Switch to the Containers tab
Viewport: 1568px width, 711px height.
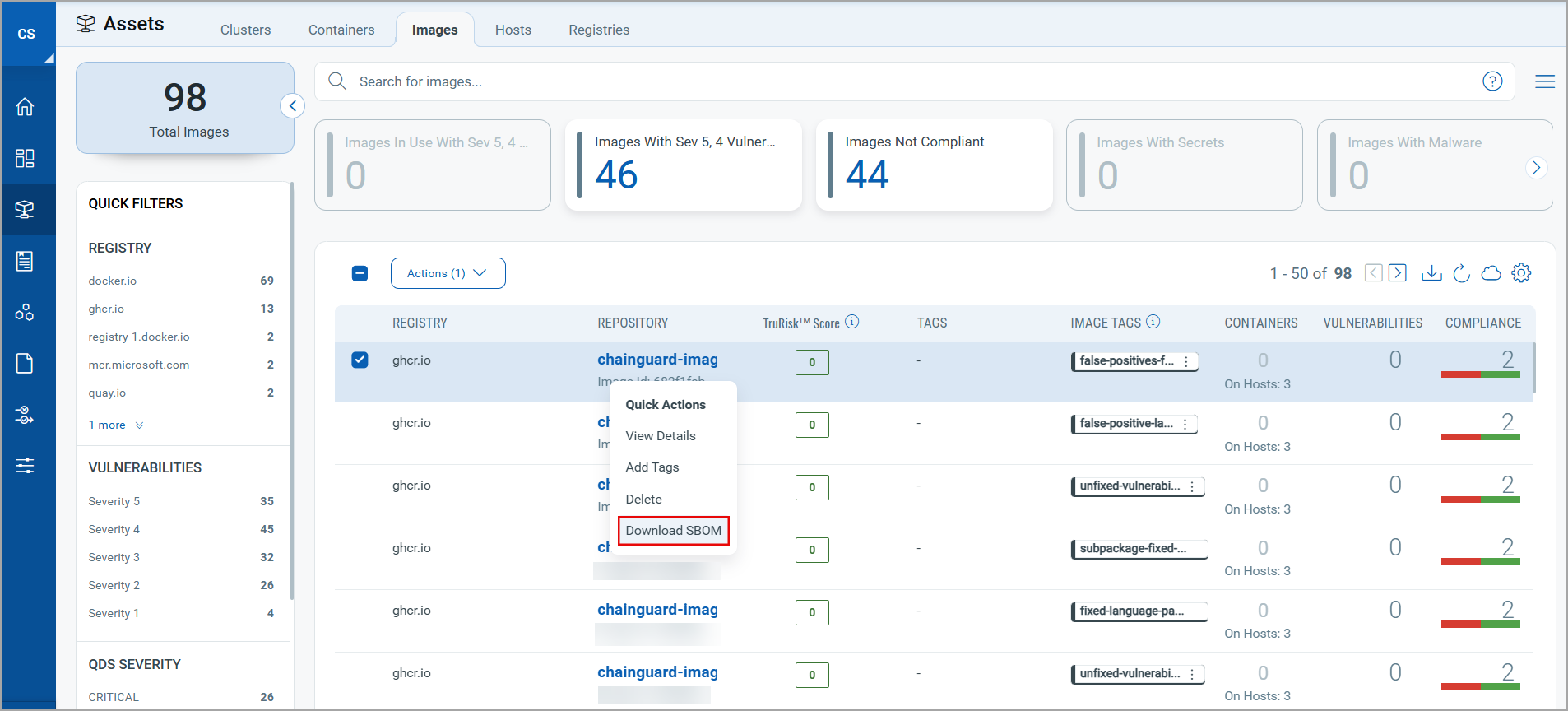coord(341,30)
